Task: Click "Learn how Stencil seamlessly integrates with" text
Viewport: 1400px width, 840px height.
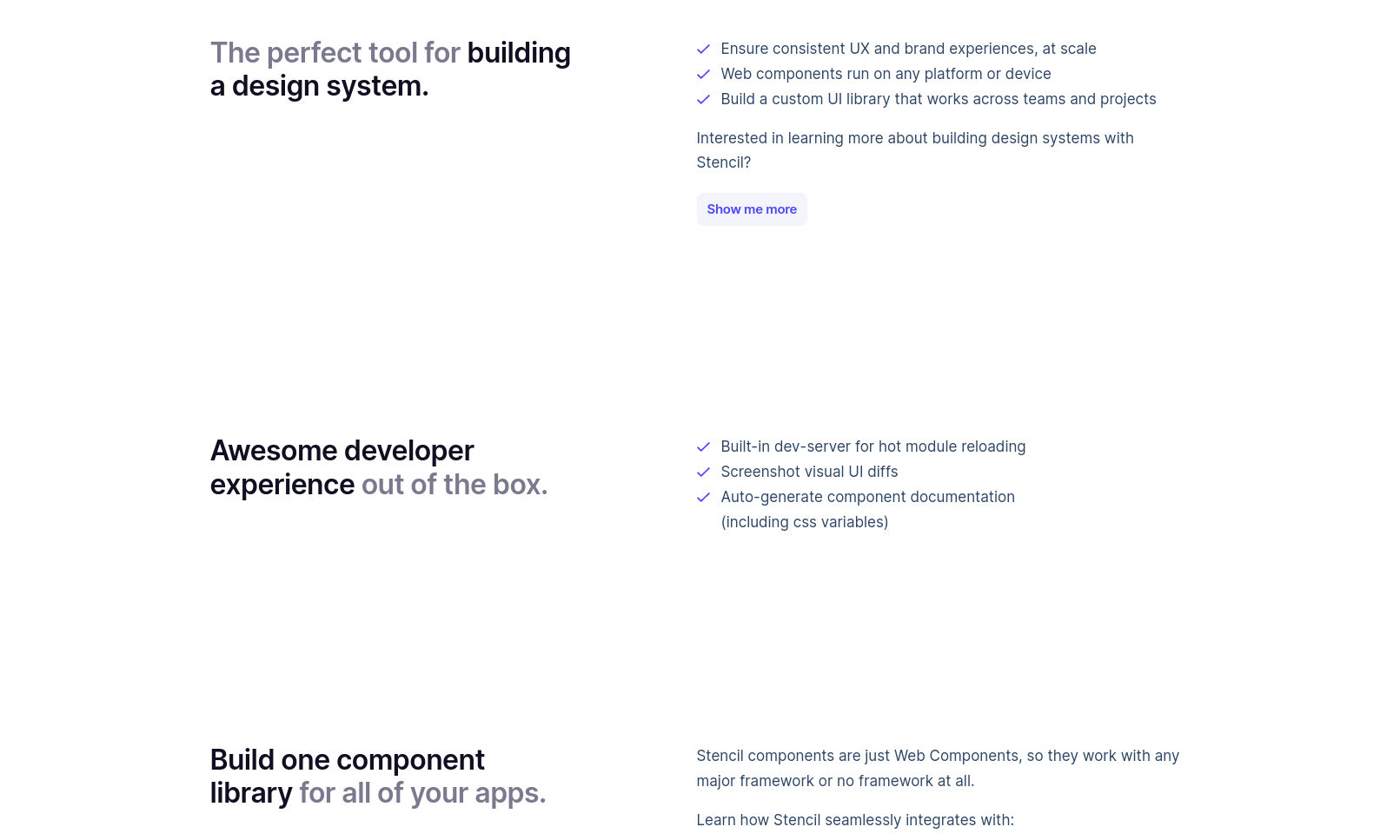Action: [x=854, y=820]
